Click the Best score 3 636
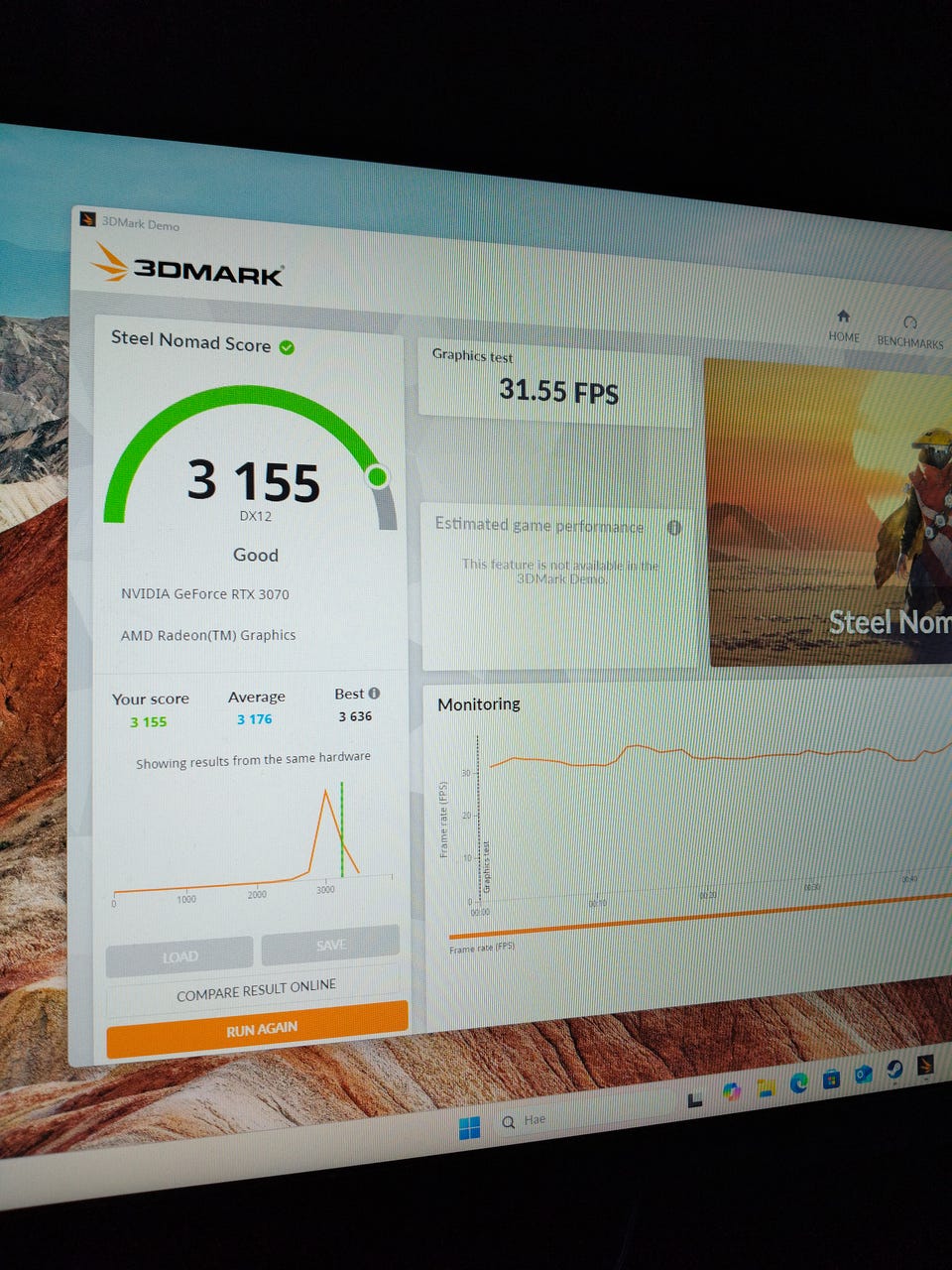This screenshot has height=1270, width=952. 355,716
